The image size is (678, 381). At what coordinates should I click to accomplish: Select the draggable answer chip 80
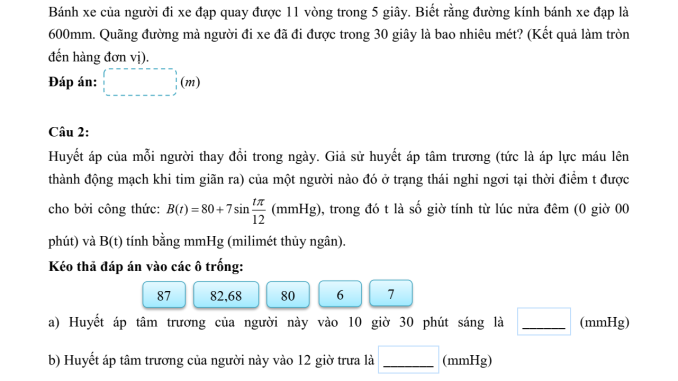click(x=288, y=295)
